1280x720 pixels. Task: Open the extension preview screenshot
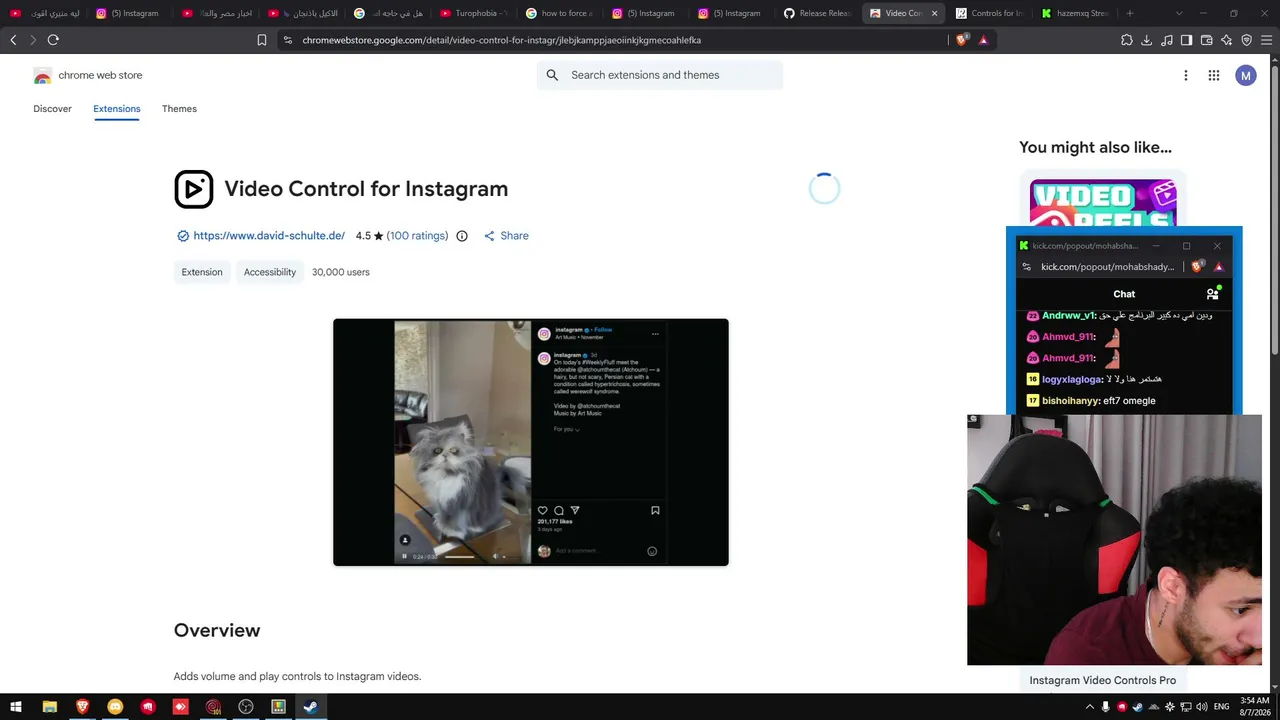click(531, 442)
